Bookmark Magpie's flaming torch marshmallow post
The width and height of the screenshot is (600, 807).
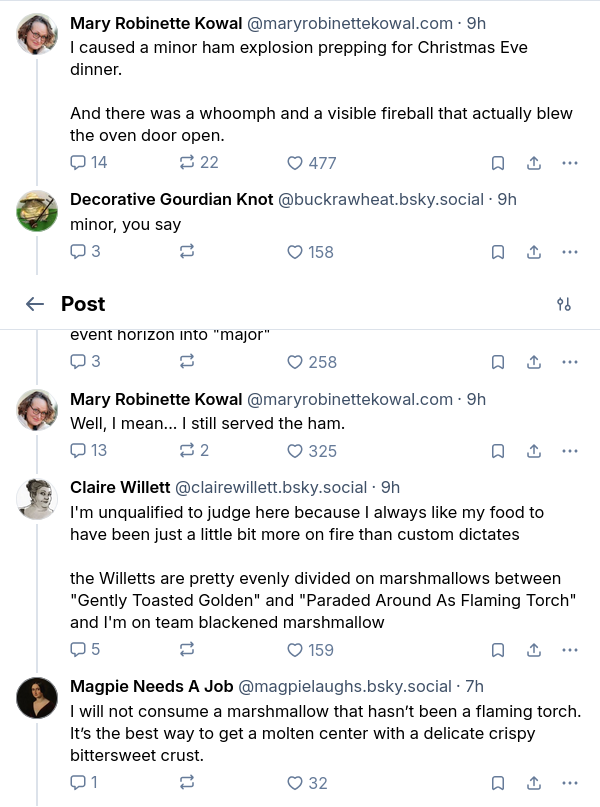(497, 783)
